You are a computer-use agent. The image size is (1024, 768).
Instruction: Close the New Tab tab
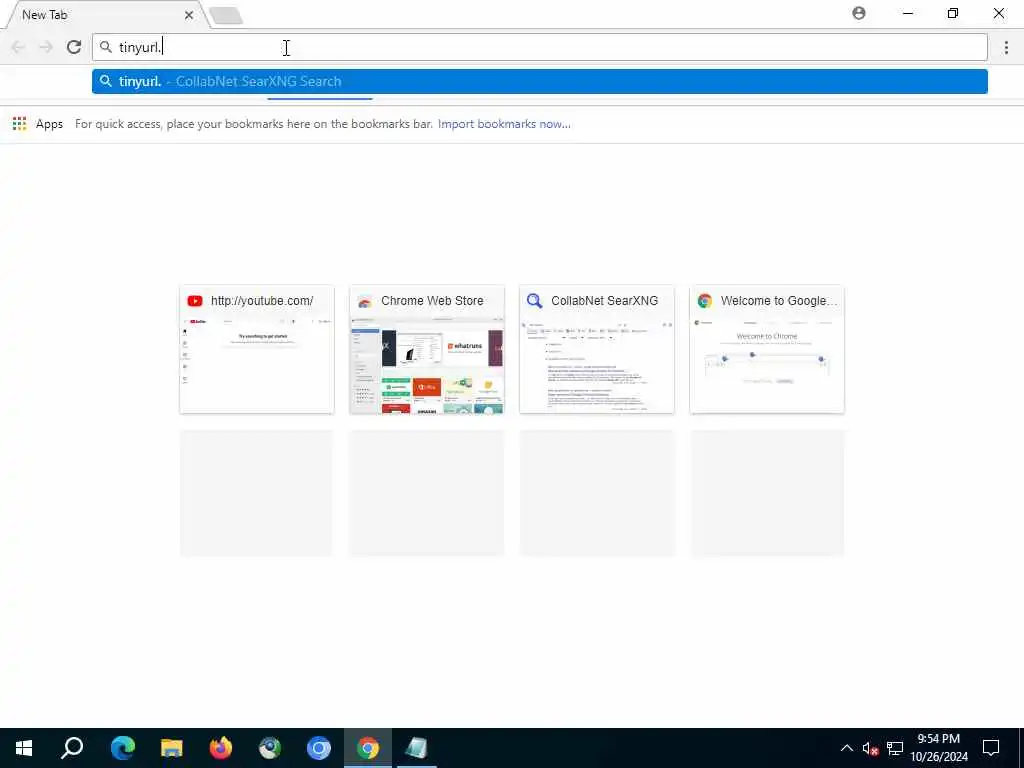pos(189,15)
